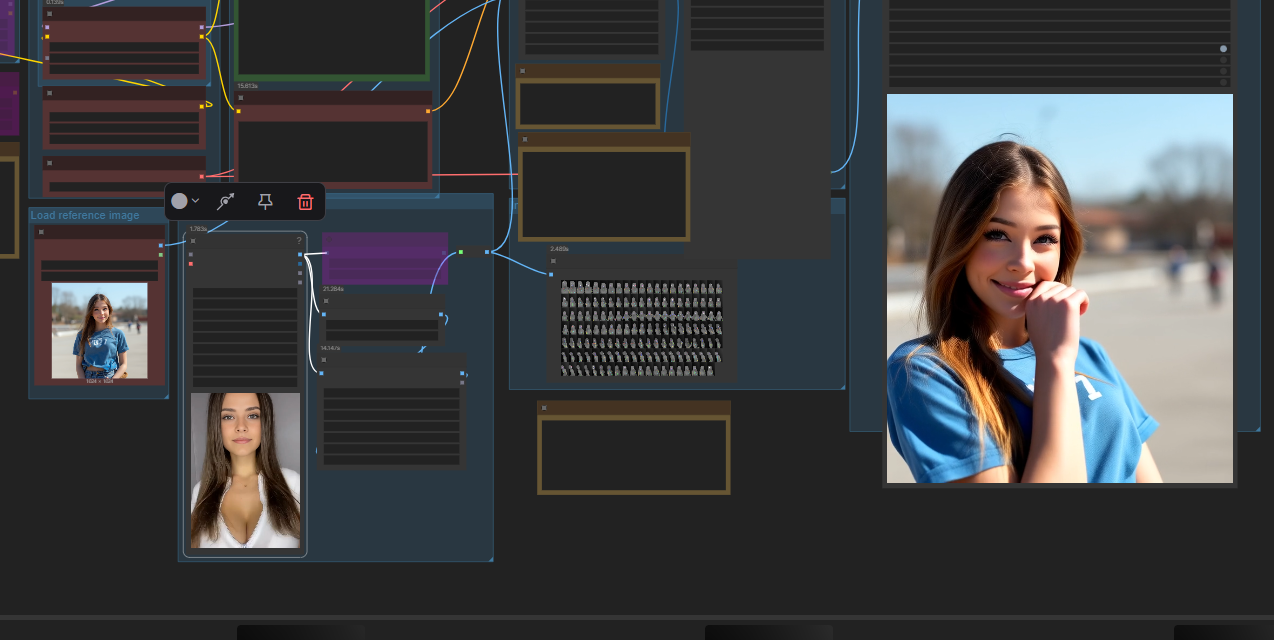Open the node color picker circle
This screenshot has height=640, width=1274.
pos(179,201)
